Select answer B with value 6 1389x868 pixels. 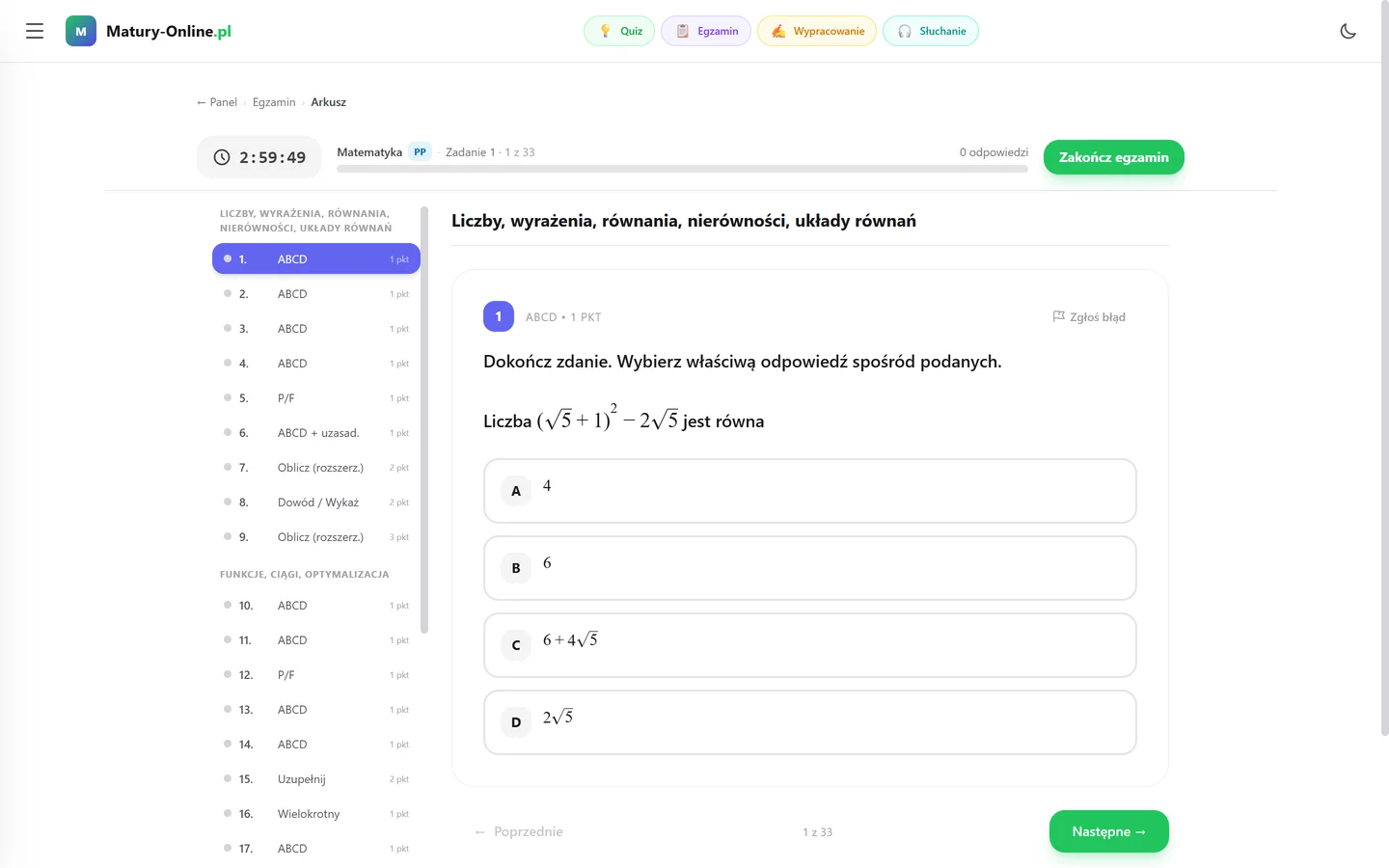[810, 568]
